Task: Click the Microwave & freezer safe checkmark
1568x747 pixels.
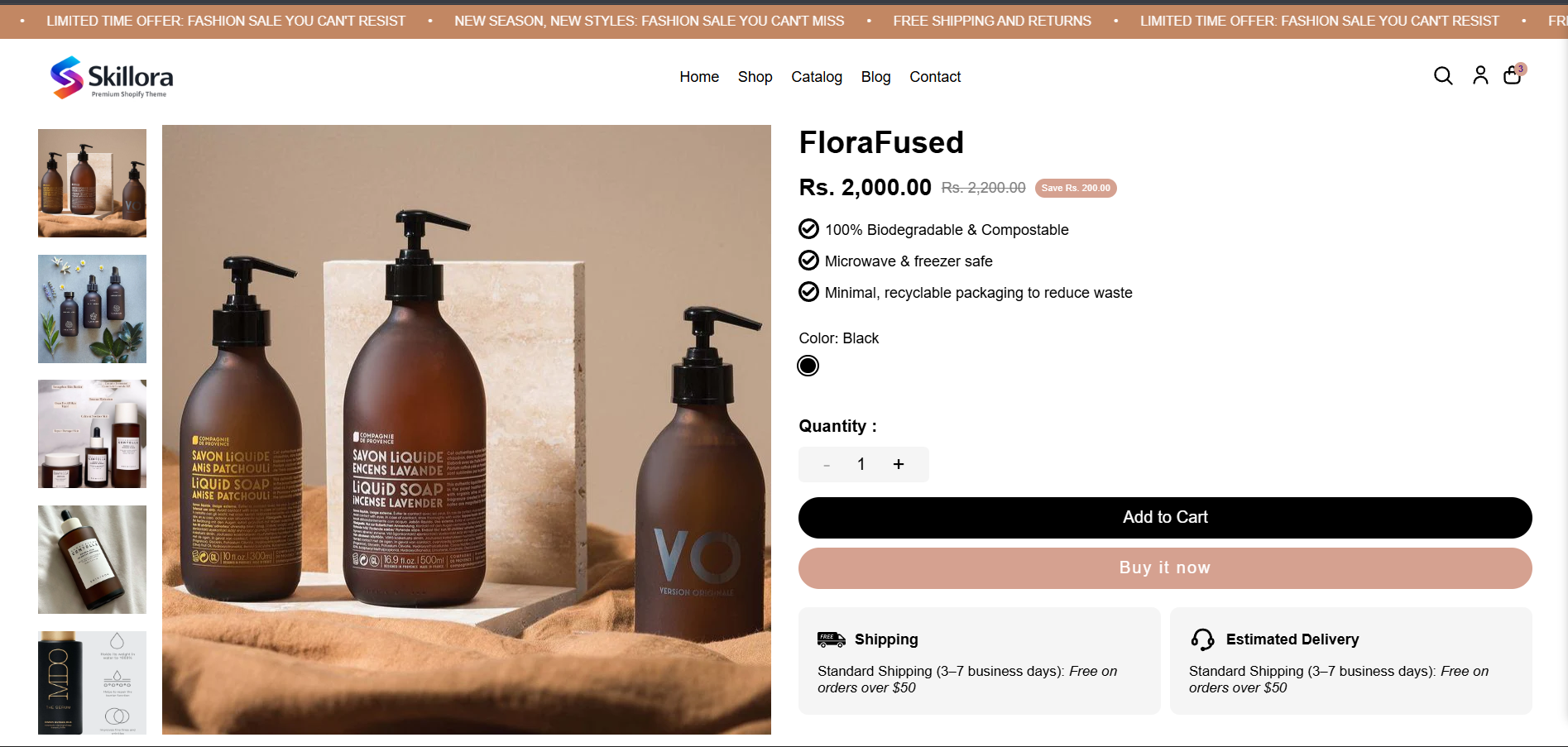Action: pyautogui.click(x=808, y=261)
